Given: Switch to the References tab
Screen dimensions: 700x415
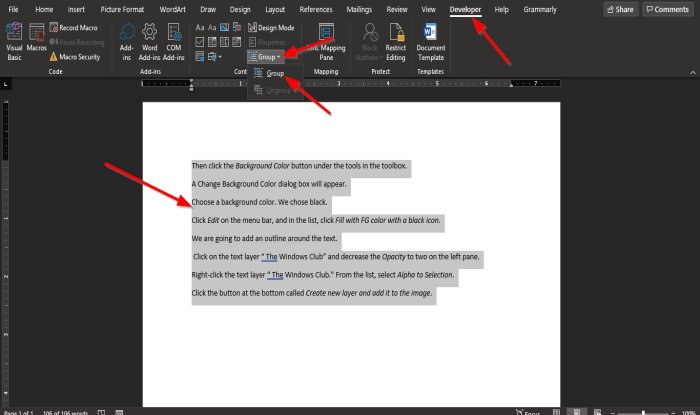Looking at the screenshot, I should [316, 9].
